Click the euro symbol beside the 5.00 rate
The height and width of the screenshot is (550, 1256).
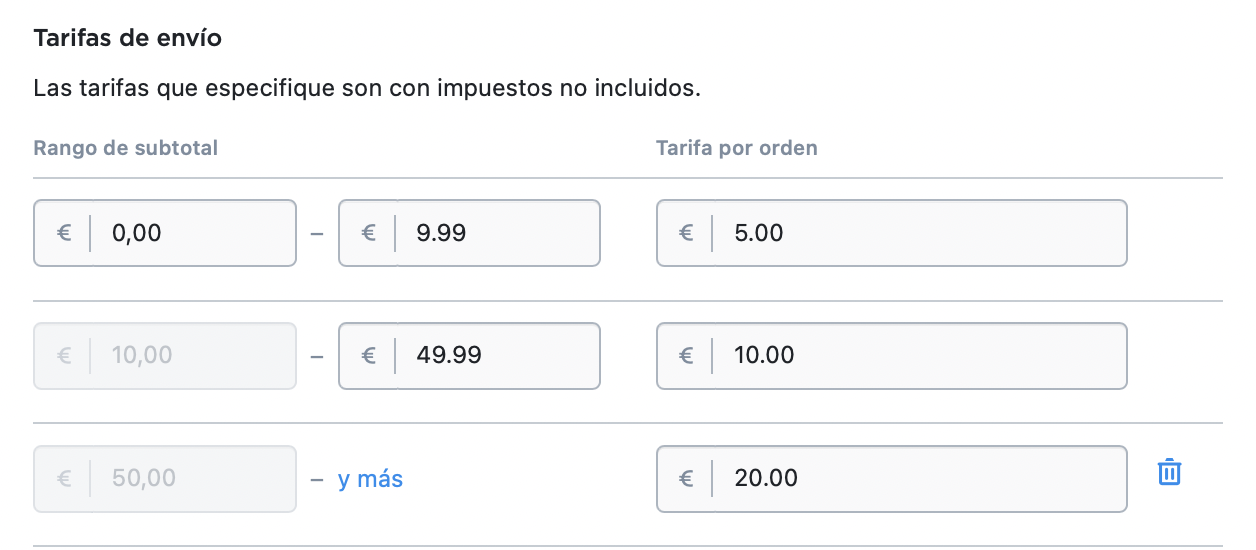click(686, 233)
